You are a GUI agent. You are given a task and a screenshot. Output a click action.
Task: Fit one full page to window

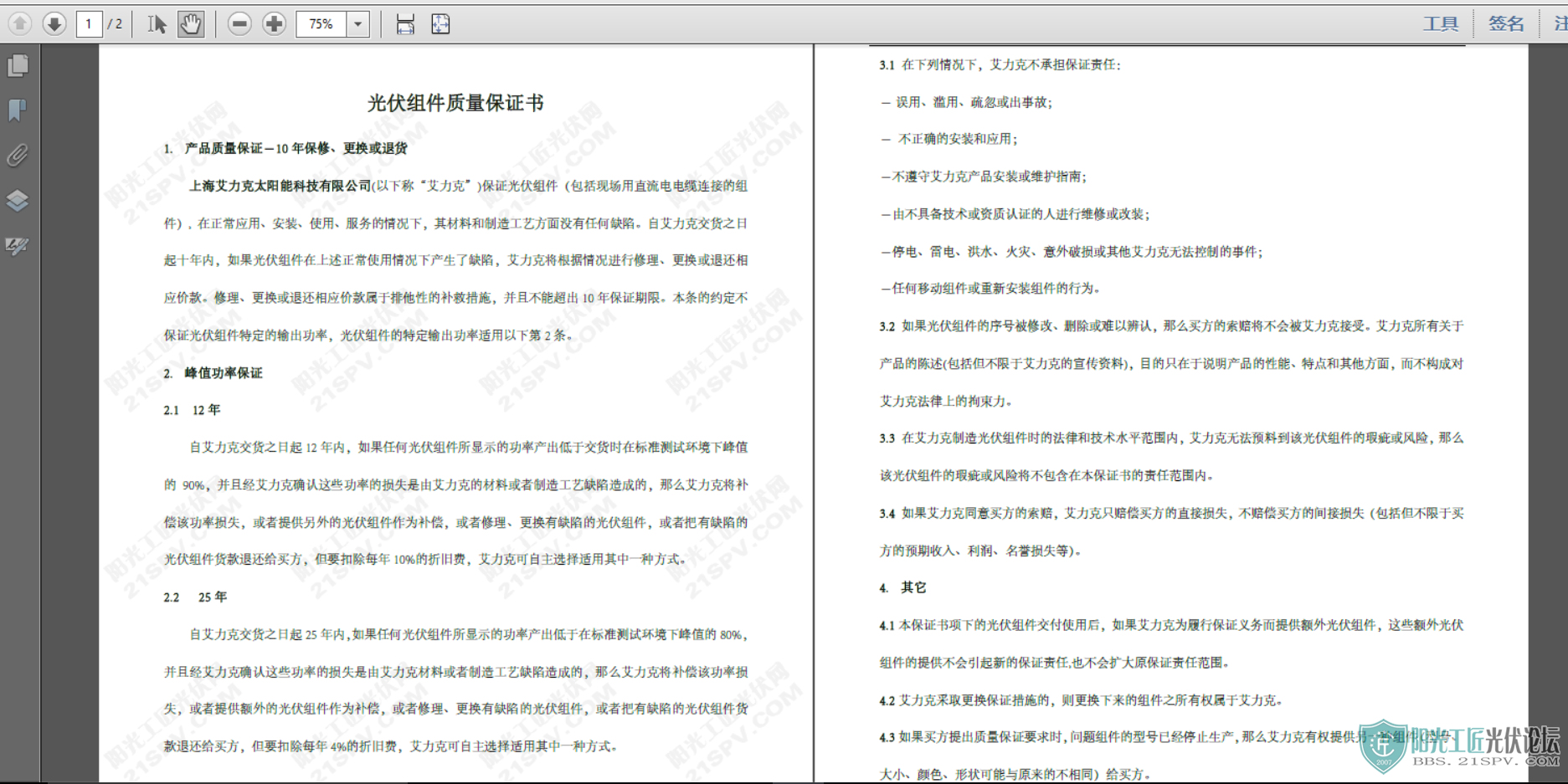point(440,23)
